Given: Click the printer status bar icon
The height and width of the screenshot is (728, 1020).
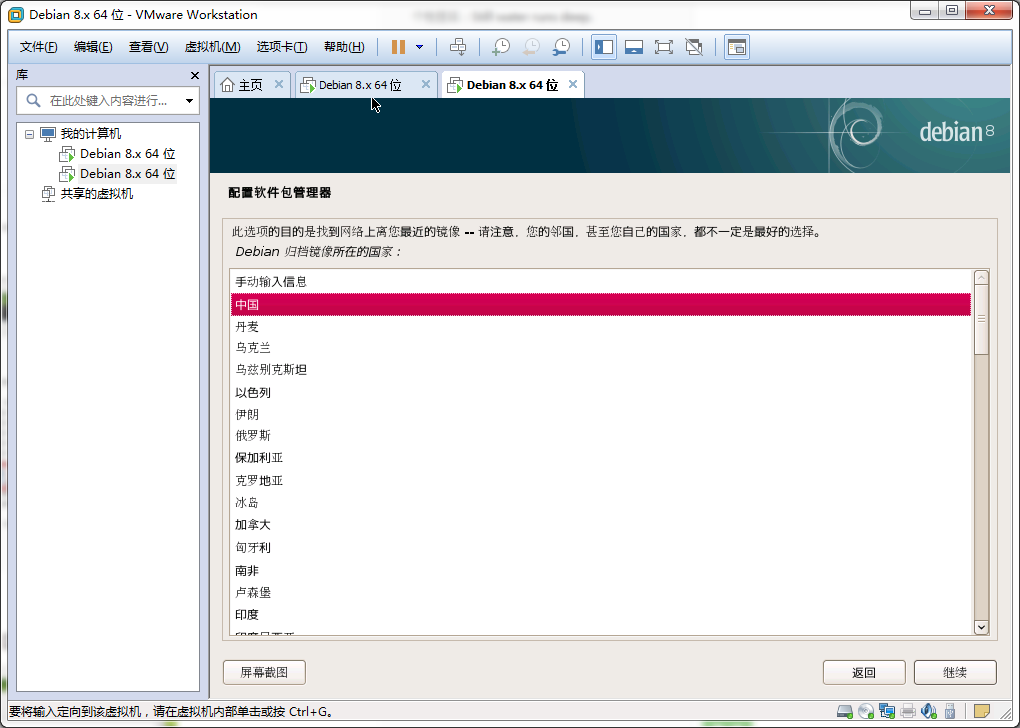Looking at the screenshot, I should click(908, 711).
